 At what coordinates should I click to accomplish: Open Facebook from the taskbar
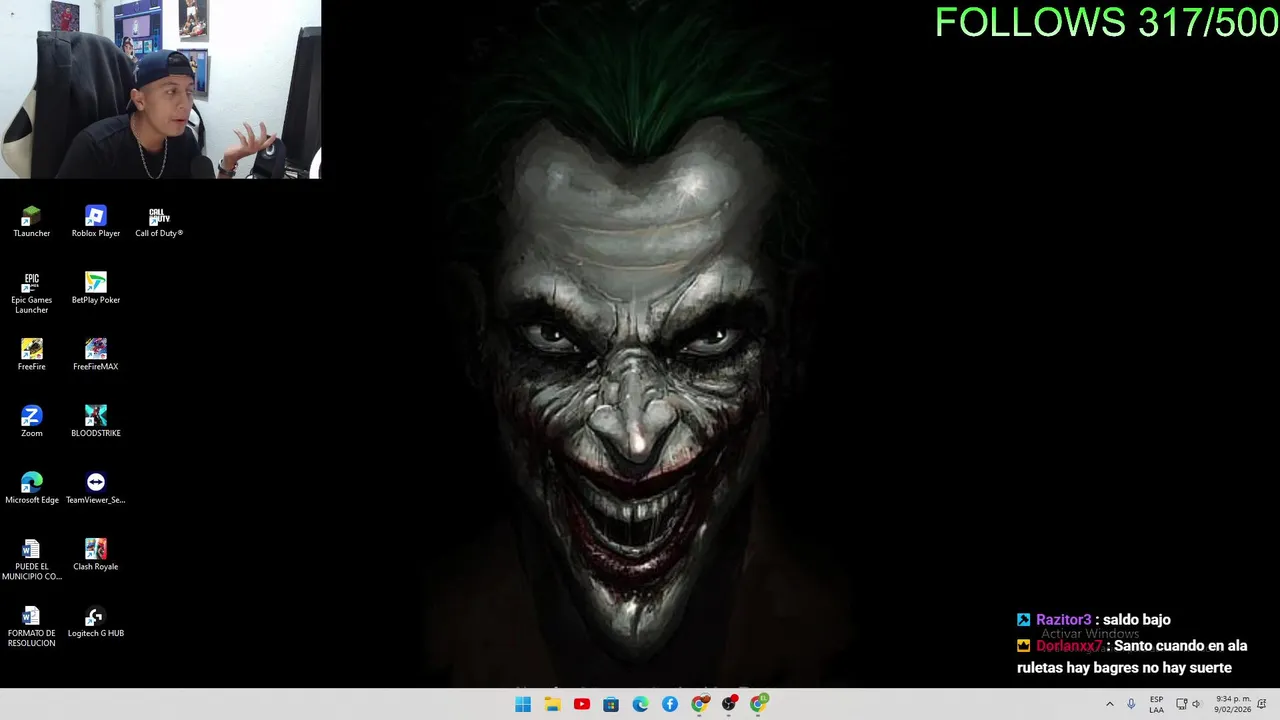670,704
